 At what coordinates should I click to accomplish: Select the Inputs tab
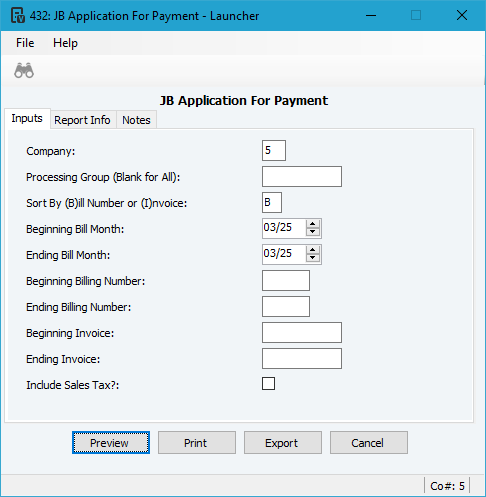pos(27,118)
